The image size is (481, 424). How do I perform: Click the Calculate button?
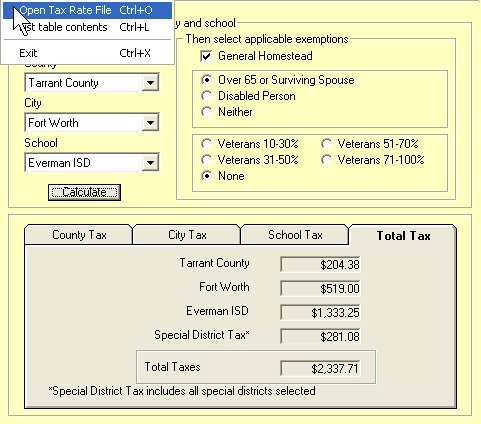[84, 192]
